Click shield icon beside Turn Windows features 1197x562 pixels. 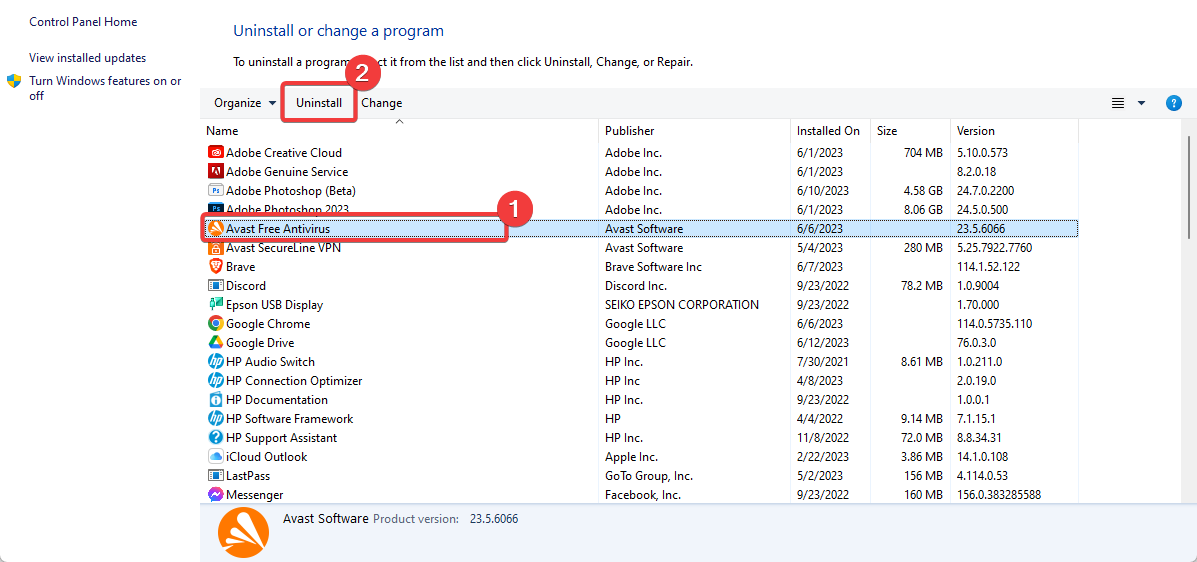(14, 81)
